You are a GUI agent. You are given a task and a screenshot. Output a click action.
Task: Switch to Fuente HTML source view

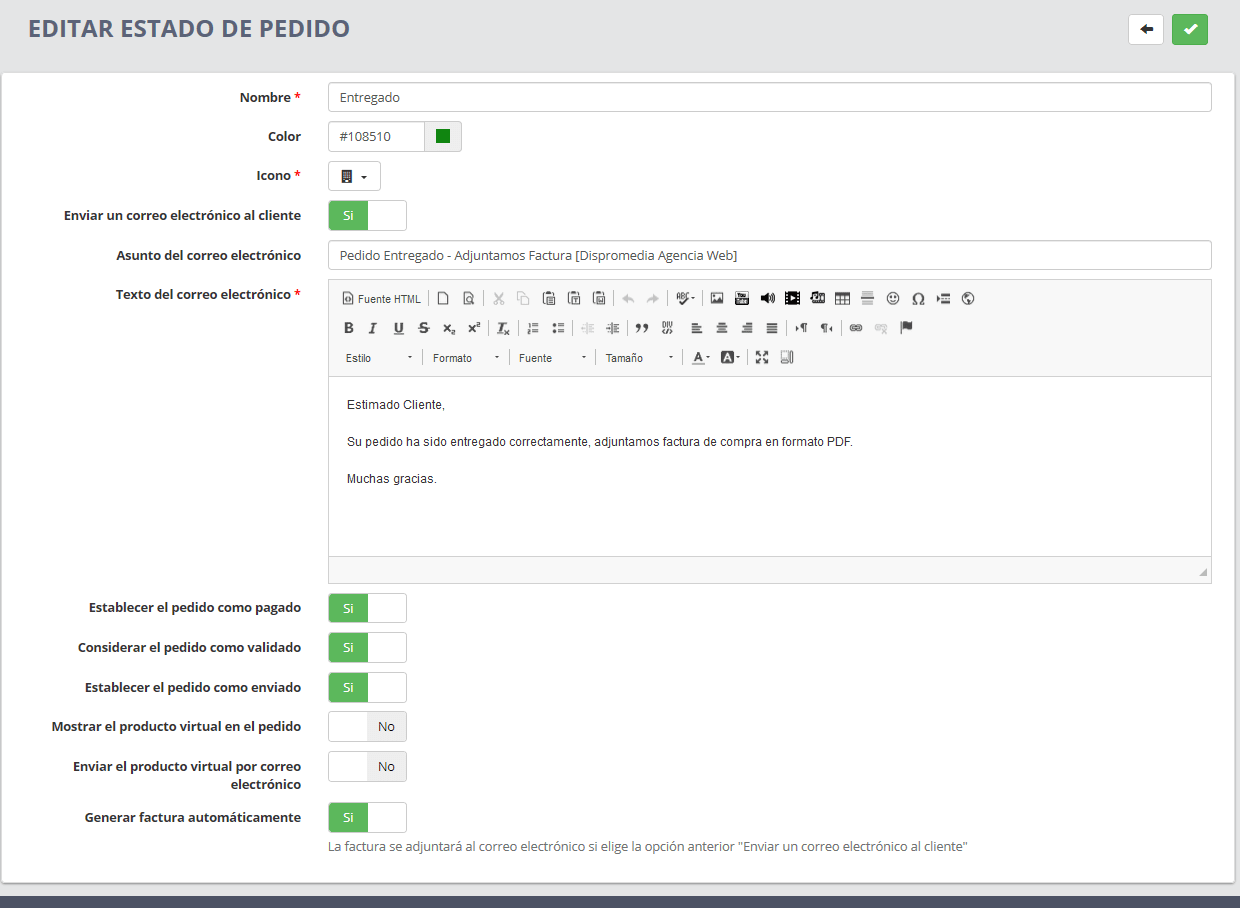tap(382, 298)
